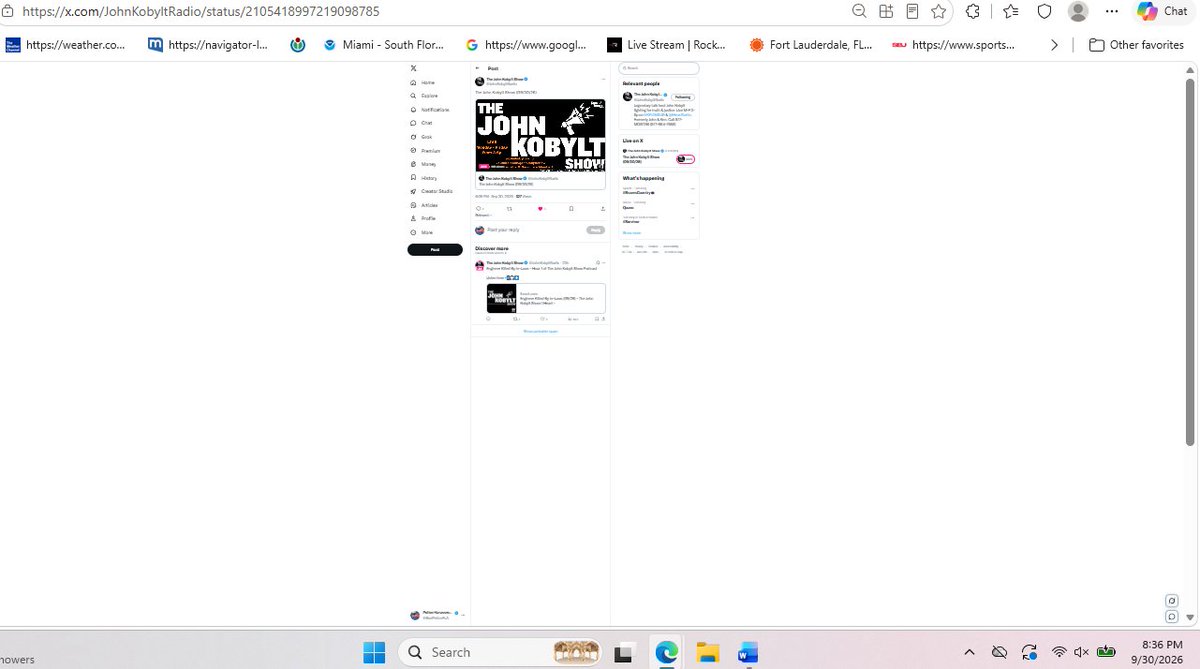The width and height of the screenshot is (1200, 669).
Task: Open Microsoft Edge from taskbar
Action: coord(667,652)
